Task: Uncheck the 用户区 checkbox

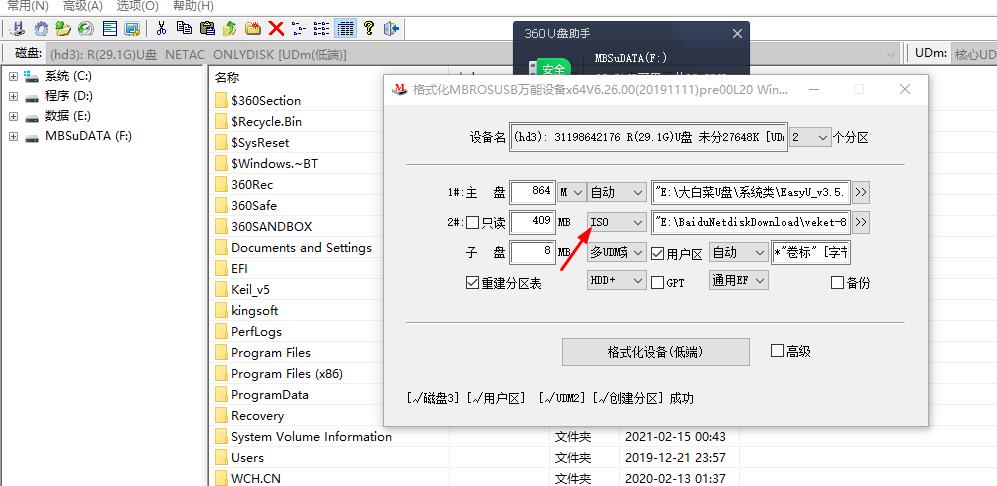Action: tap(658, 254)
